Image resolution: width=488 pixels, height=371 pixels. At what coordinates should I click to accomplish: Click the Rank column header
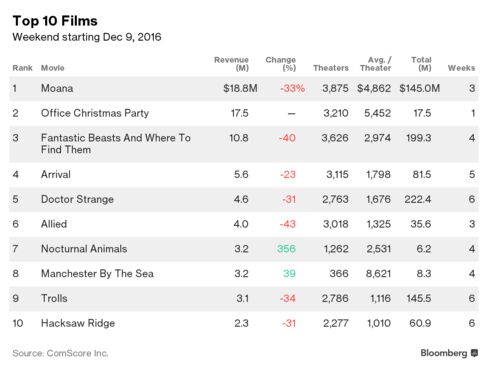click(x=22, y=68)
